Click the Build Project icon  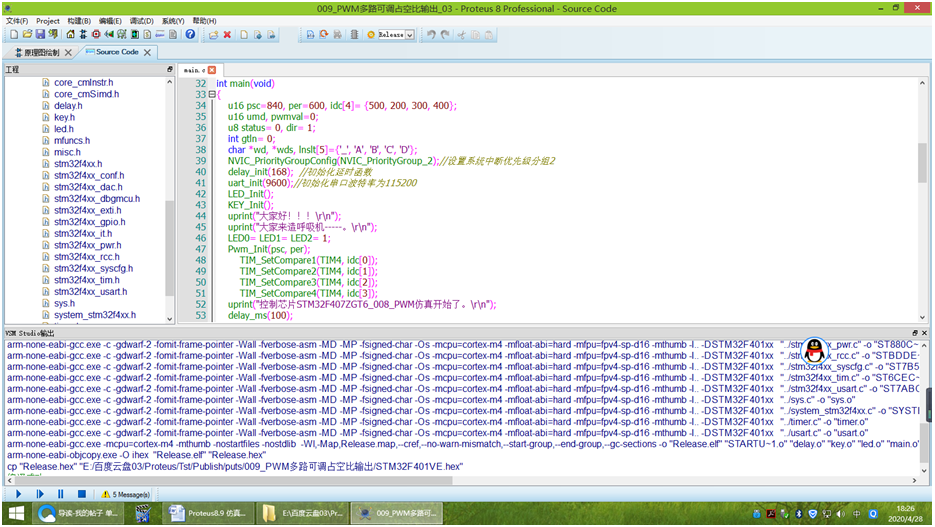[x=310, y=35]
